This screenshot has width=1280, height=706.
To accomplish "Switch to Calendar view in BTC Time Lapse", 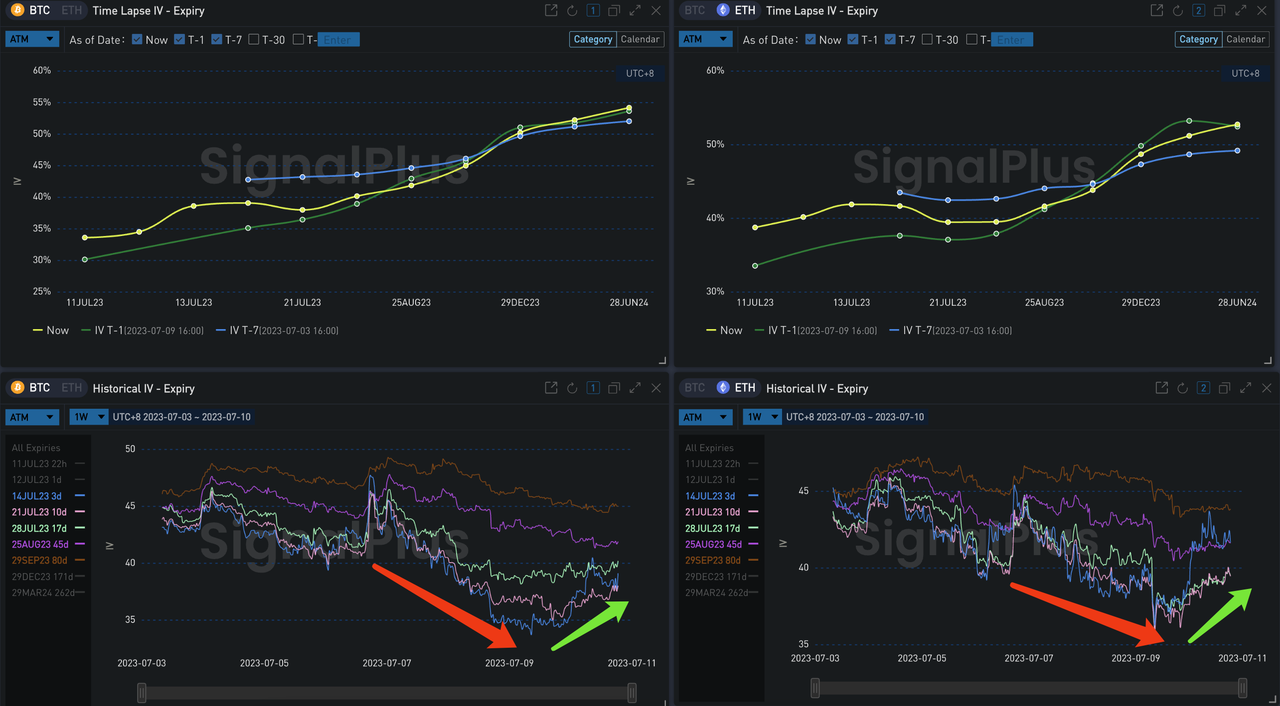I will (640, 39).
